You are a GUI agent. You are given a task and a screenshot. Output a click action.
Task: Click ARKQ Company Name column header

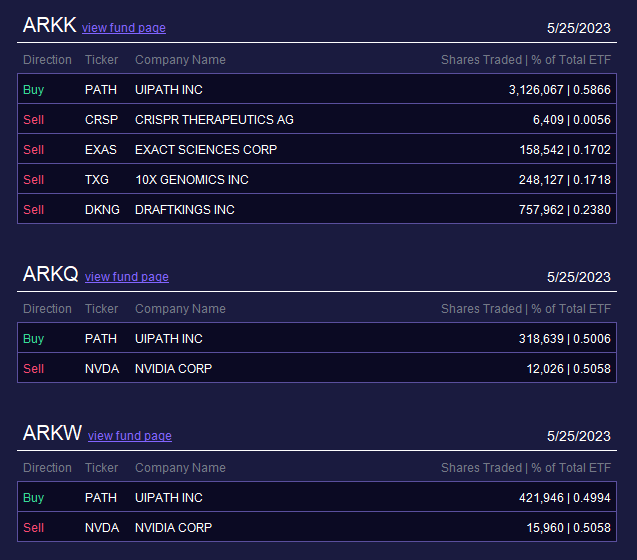(180, 309)
